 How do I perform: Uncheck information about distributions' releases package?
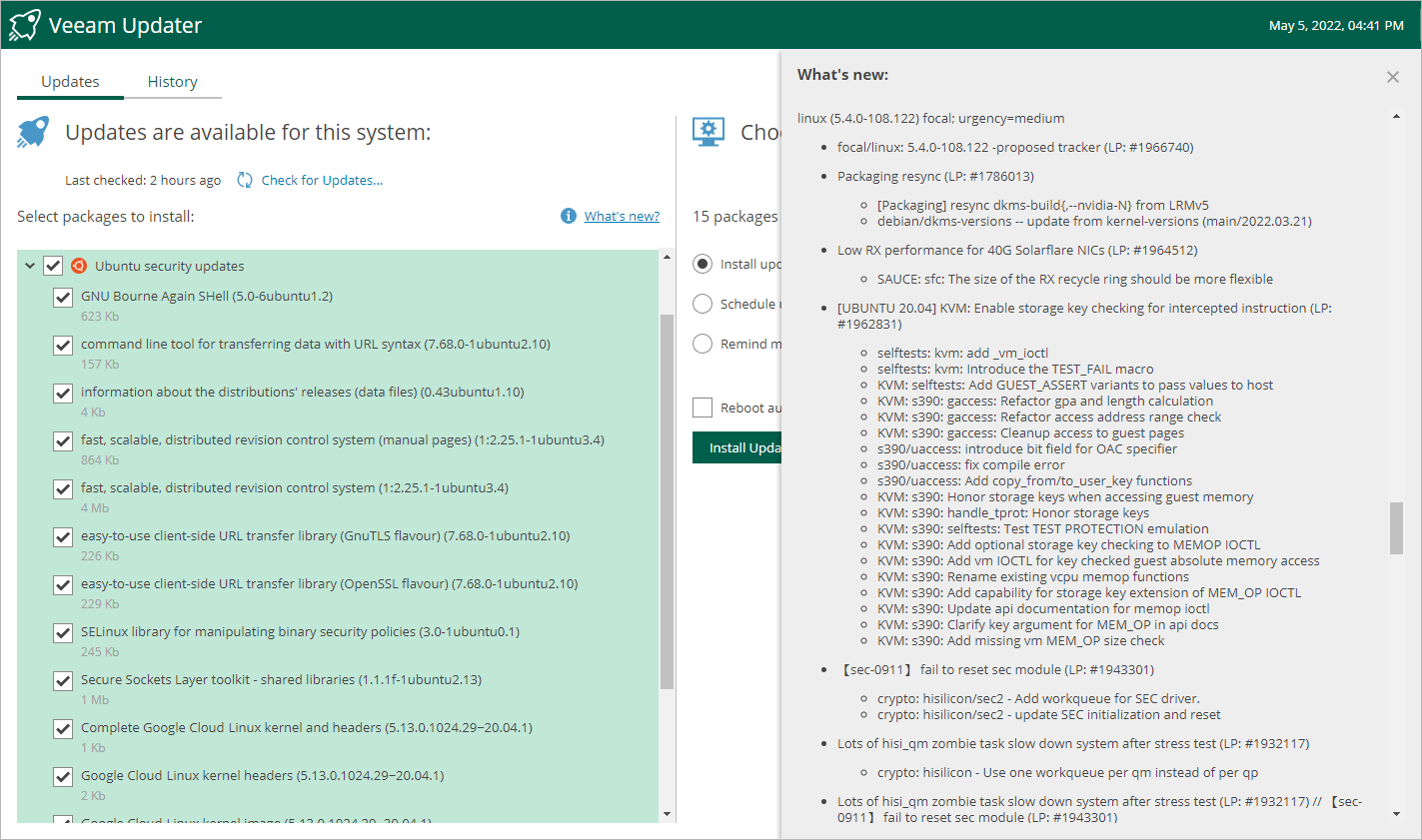coord(63,394)
